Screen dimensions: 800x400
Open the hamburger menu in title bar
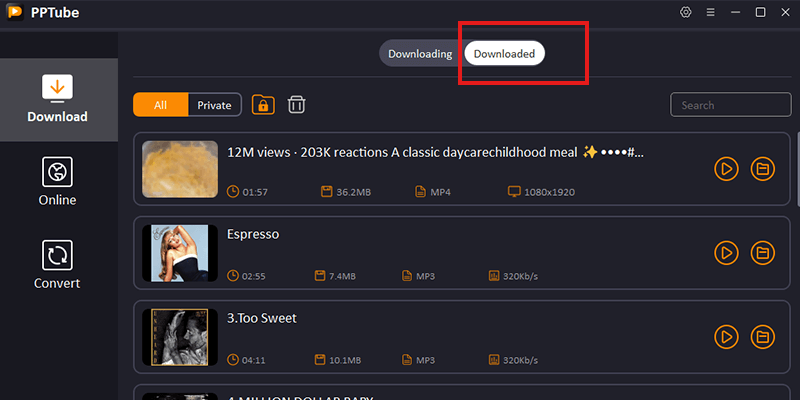[x=710, y=12]
